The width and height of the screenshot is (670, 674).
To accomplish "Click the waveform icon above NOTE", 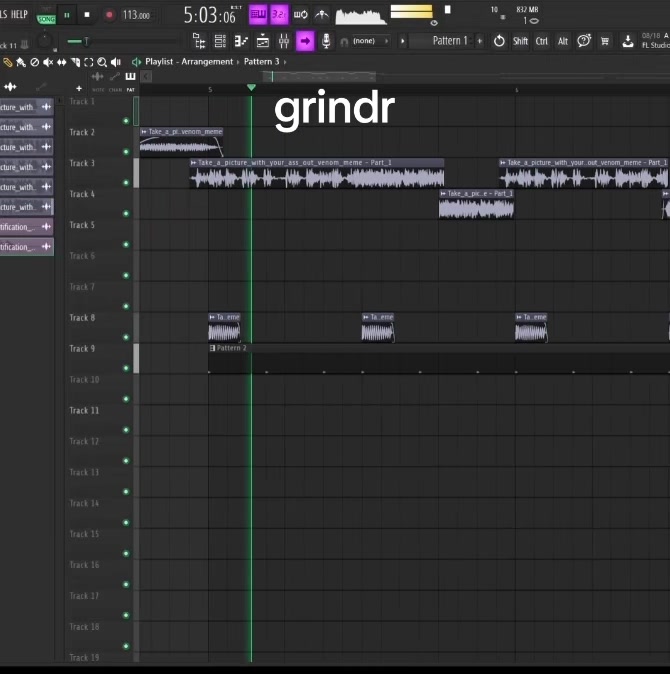I will tap(98, 77).
